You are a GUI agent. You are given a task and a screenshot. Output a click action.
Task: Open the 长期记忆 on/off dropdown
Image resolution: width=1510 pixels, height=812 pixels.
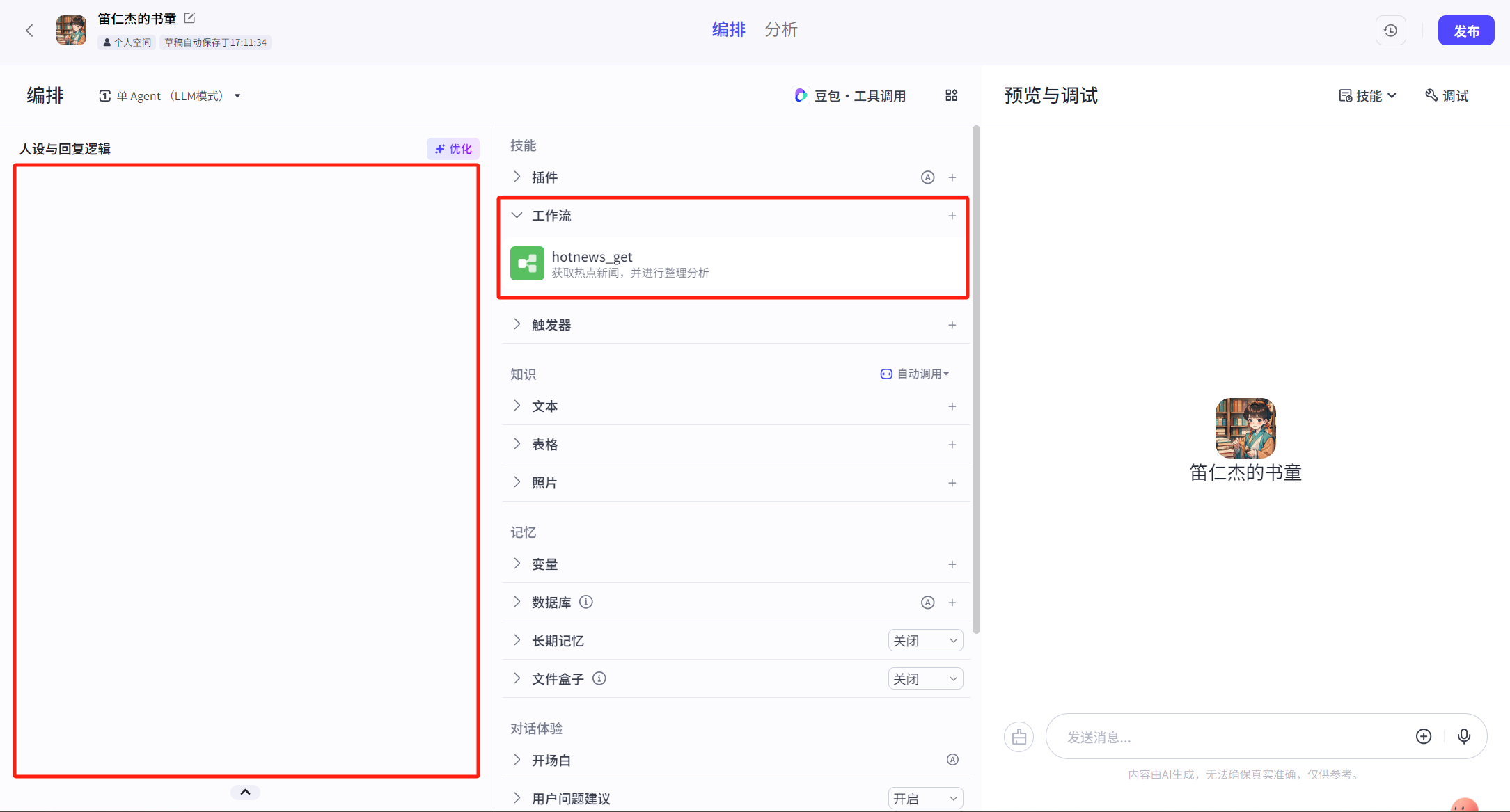pyautogui.click(x=925, y=641)
